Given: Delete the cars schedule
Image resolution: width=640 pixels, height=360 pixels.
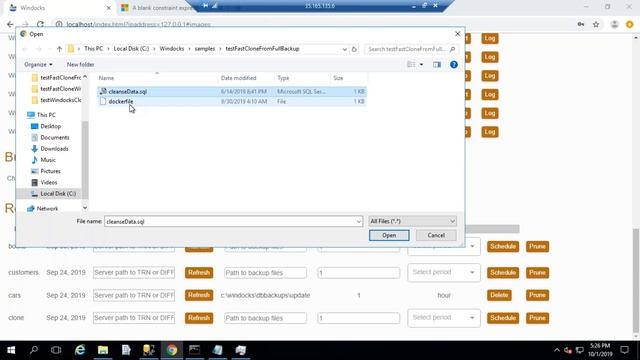Looking at the screenshot, I should pyautogui.click(x=499, y=295).
